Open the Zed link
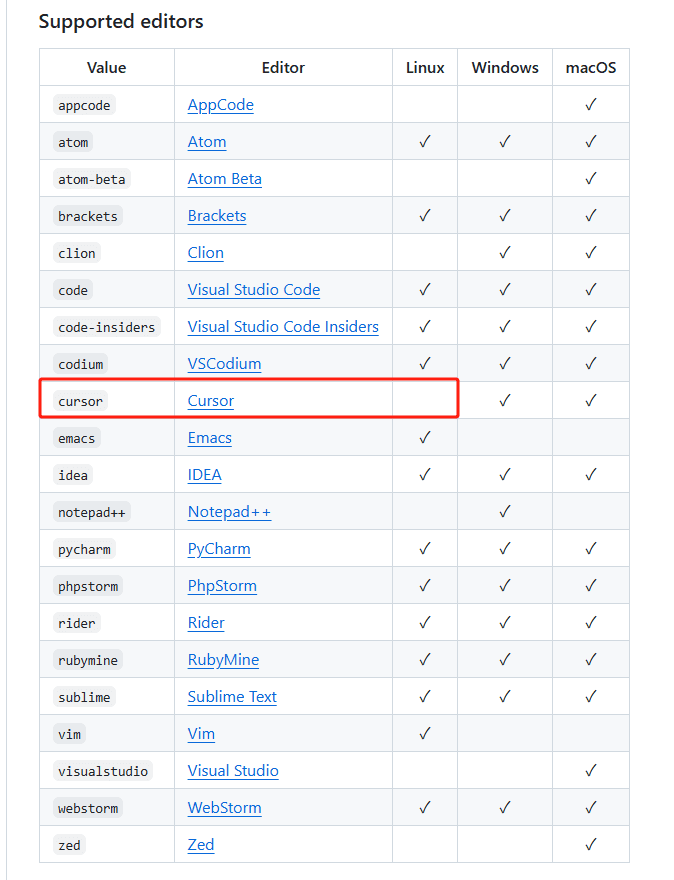This screenshot has width=674, height=880. [200, 846]
